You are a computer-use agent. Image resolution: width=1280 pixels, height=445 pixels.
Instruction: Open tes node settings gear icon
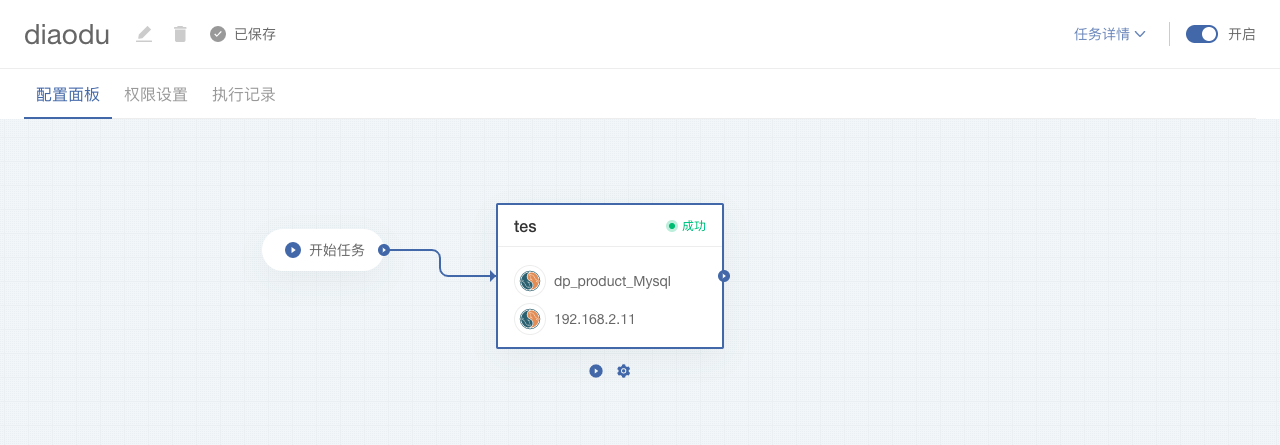point(624,371)
